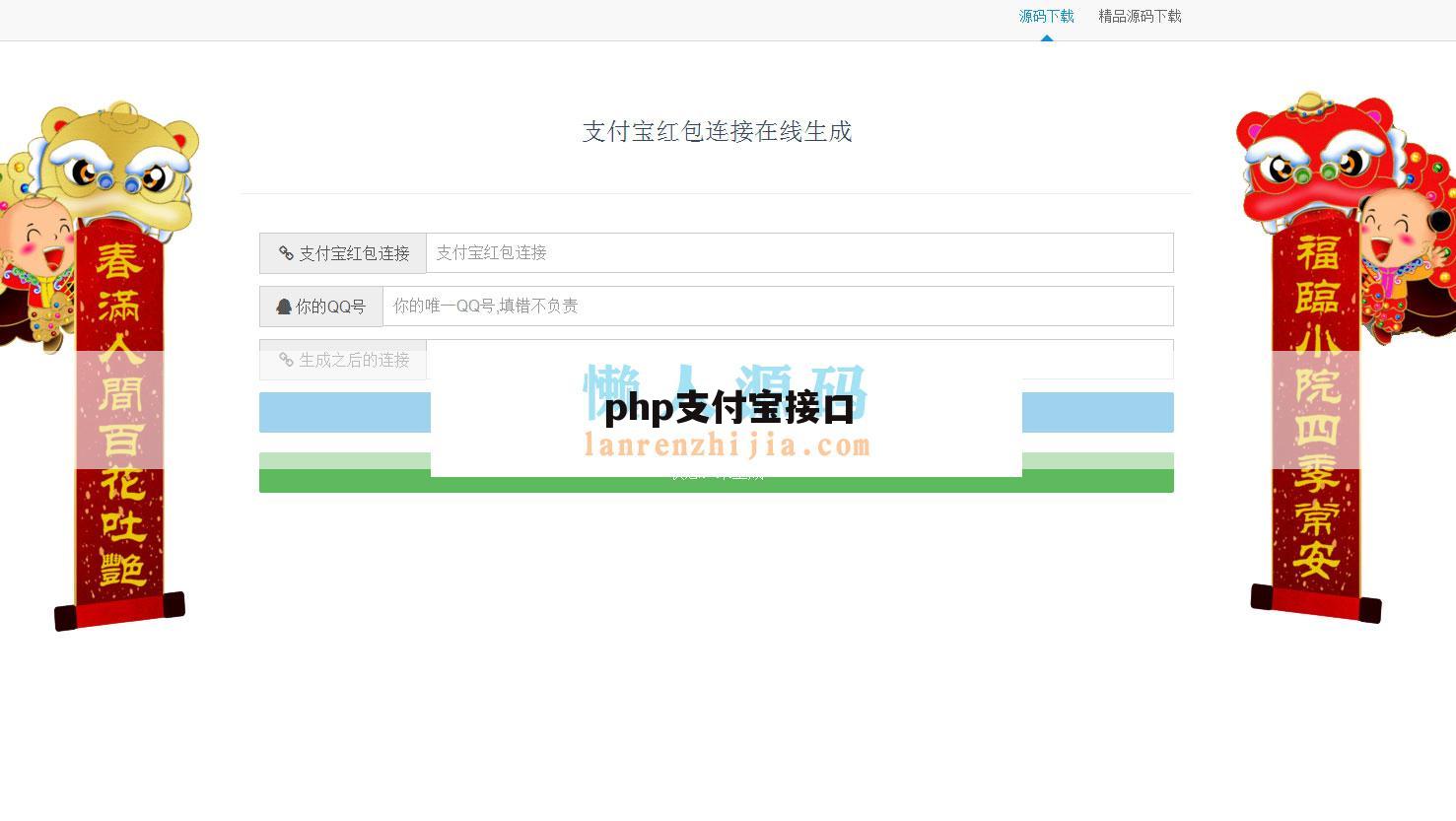
Task: Click the link icon beside 生成之后的连接
Action: pos(286,360)
